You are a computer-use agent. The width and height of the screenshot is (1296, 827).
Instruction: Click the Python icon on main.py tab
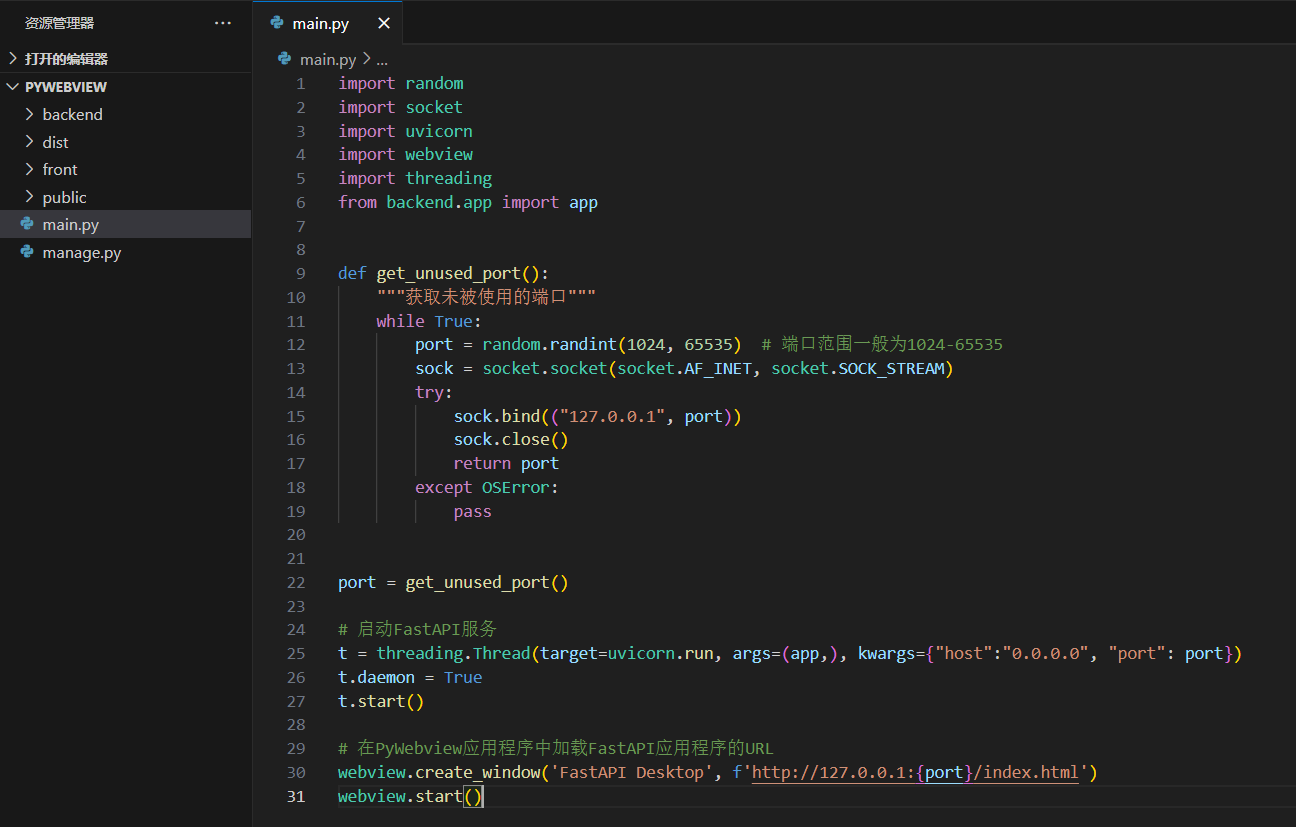(277, 23)
